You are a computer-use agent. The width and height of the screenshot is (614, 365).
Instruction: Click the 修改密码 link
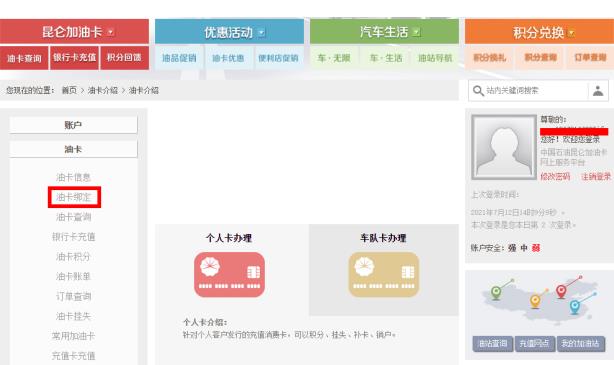(x=555, y=177)
